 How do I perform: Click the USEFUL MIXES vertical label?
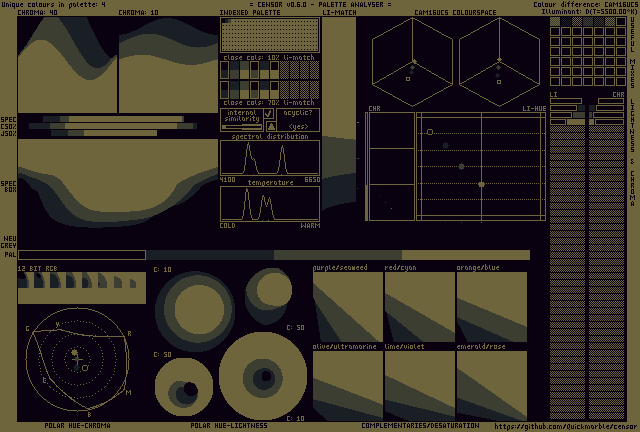(632, 52)
